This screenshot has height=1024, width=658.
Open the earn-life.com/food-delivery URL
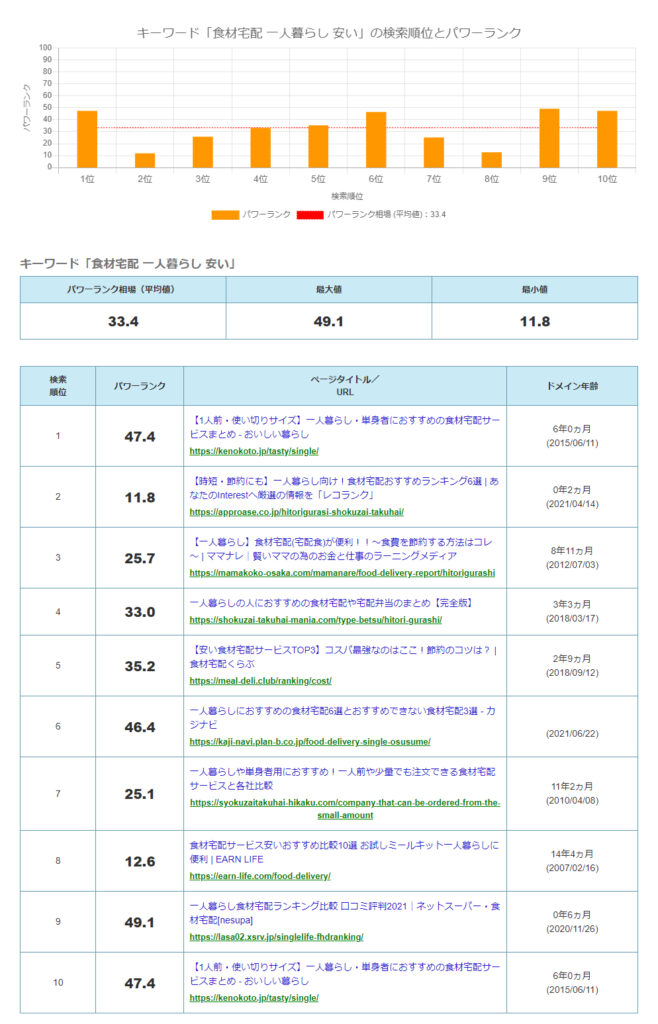pyautogui.click(x=260, y=876)
